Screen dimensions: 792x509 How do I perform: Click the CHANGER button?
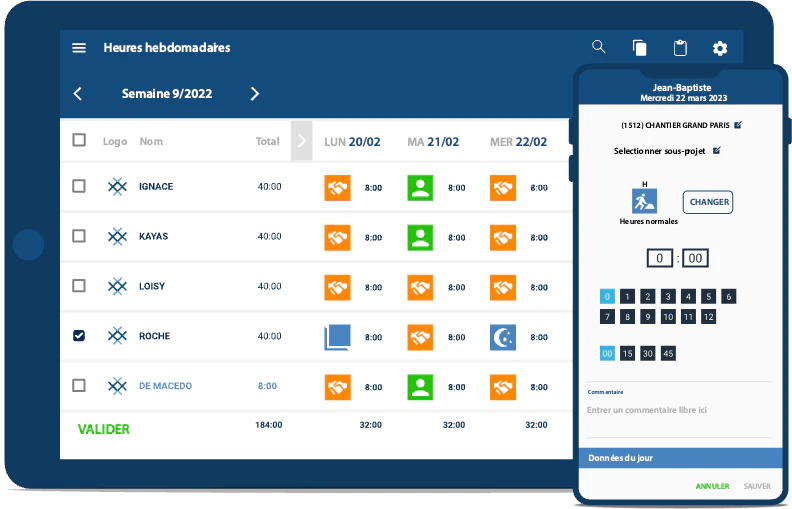(708, 202)
